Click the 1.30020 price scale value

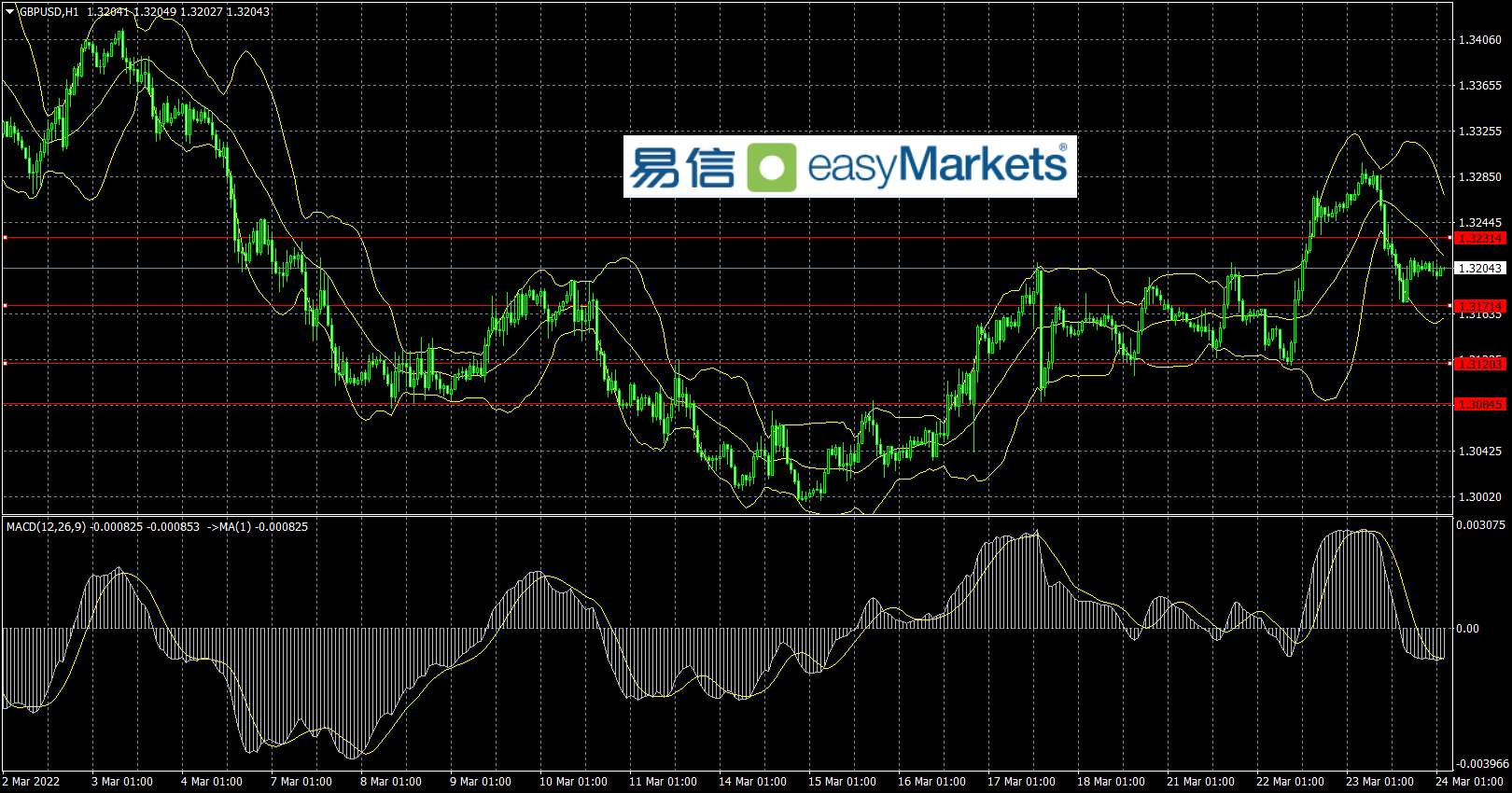click(1480, 497)
